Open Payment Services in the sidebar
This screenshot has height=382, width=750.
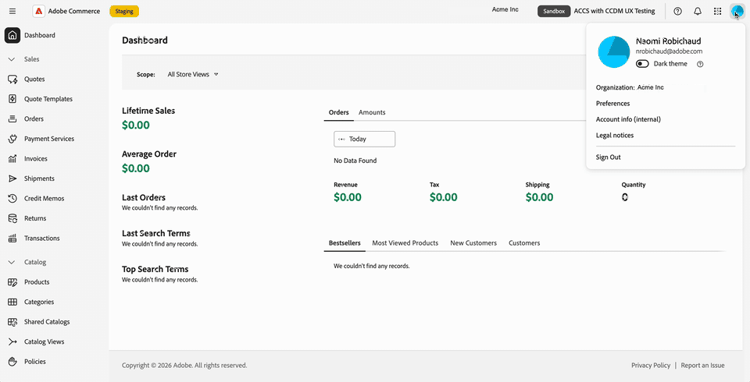click(x=49, y=139)
